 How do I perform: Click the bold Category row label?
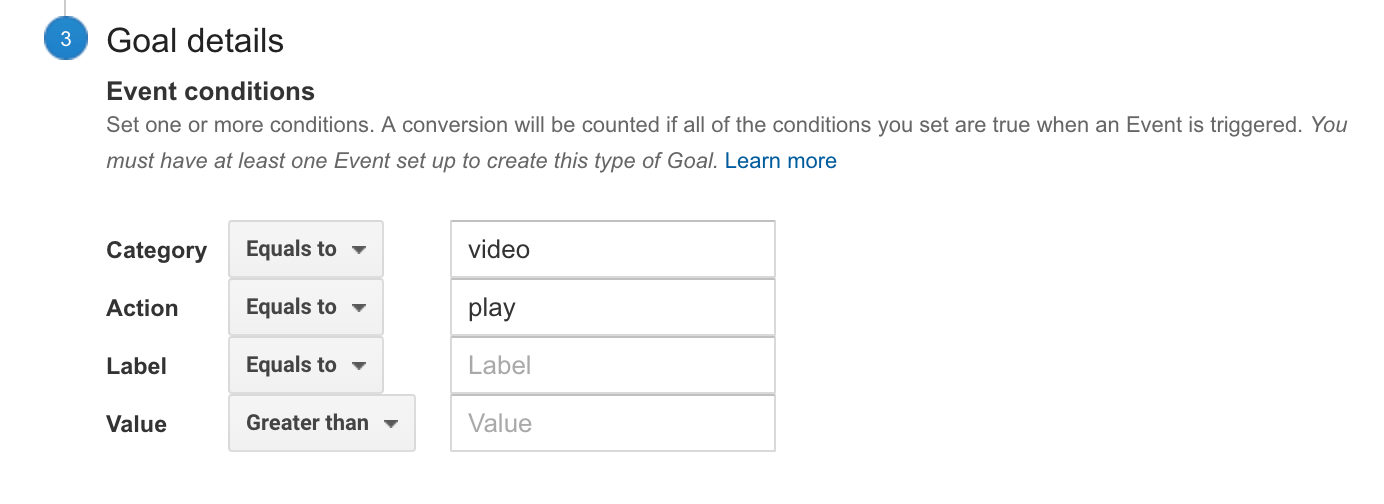[x=156, y=251]
